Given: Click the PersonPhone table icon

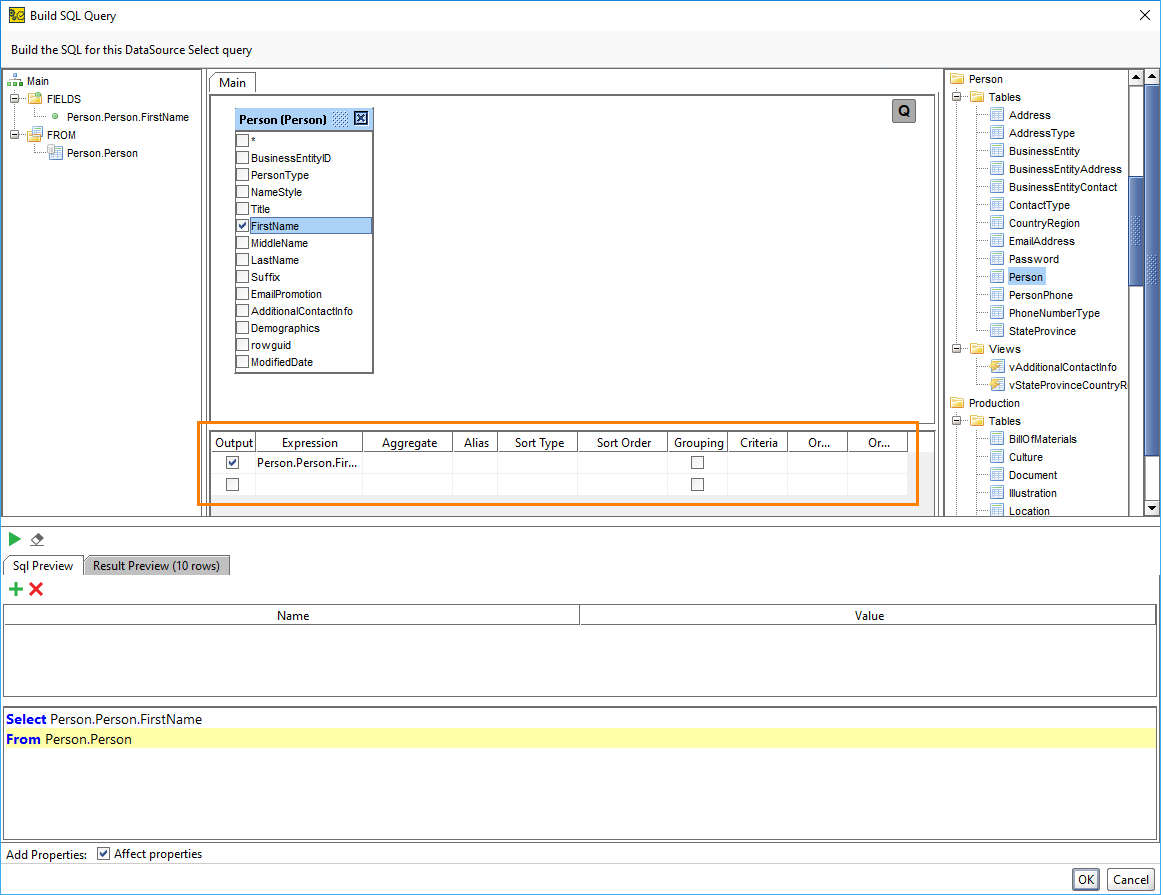Looking at the screenshot, I should point(997,294).
